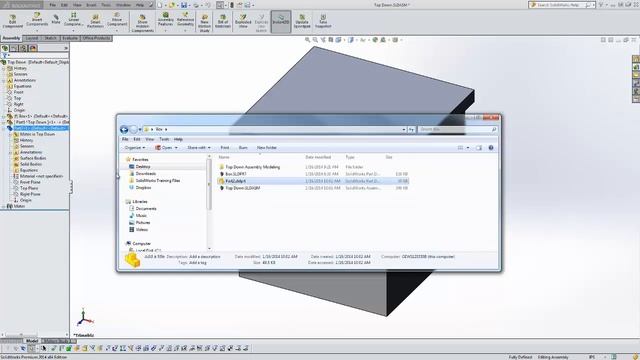Open the Organize dropdown in Explorer
Screen dimensions: 640x360
pyautogui.click(x=135, y=148)
